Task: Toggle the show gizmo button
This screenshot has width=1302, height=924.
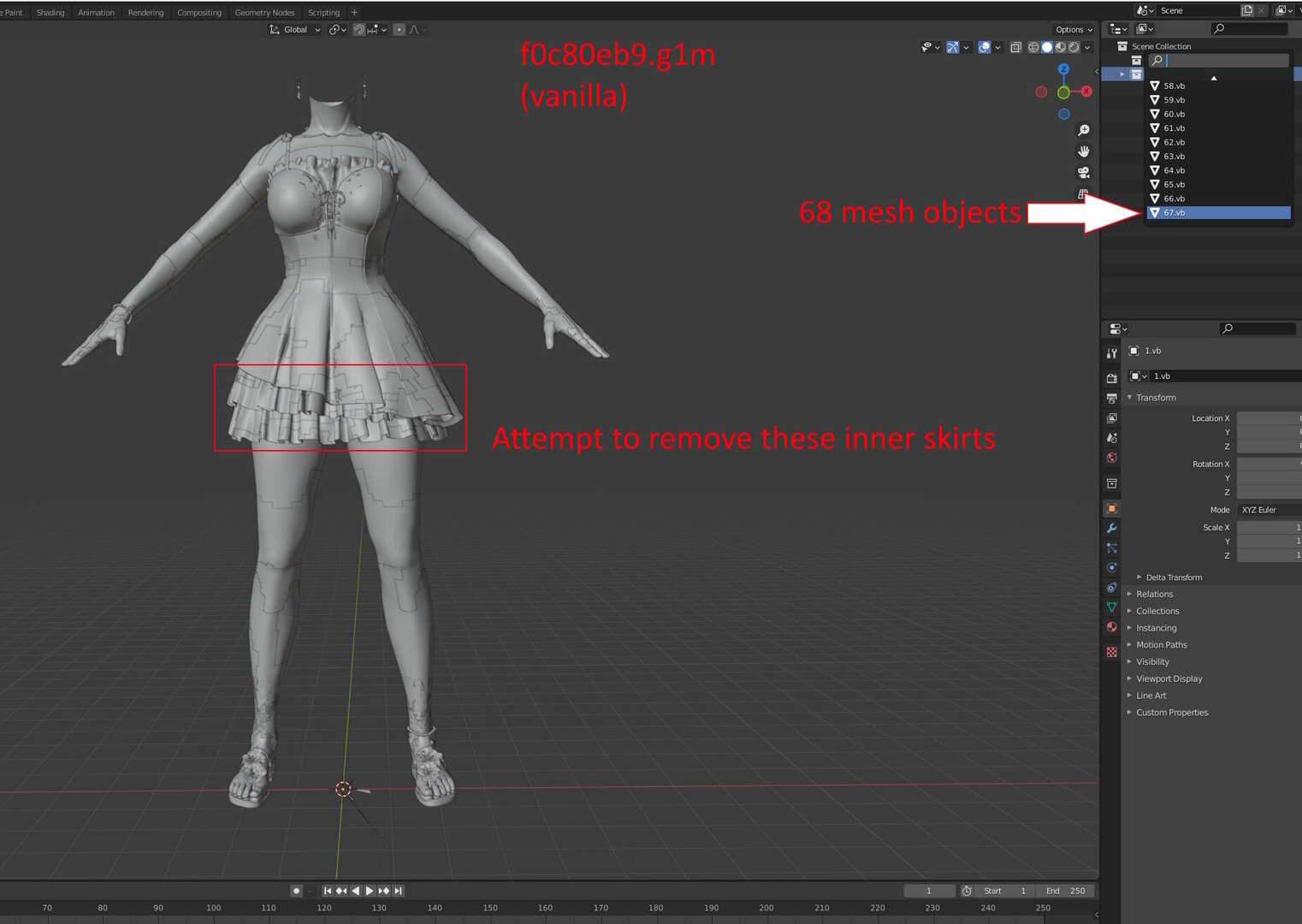Action: 952,47
